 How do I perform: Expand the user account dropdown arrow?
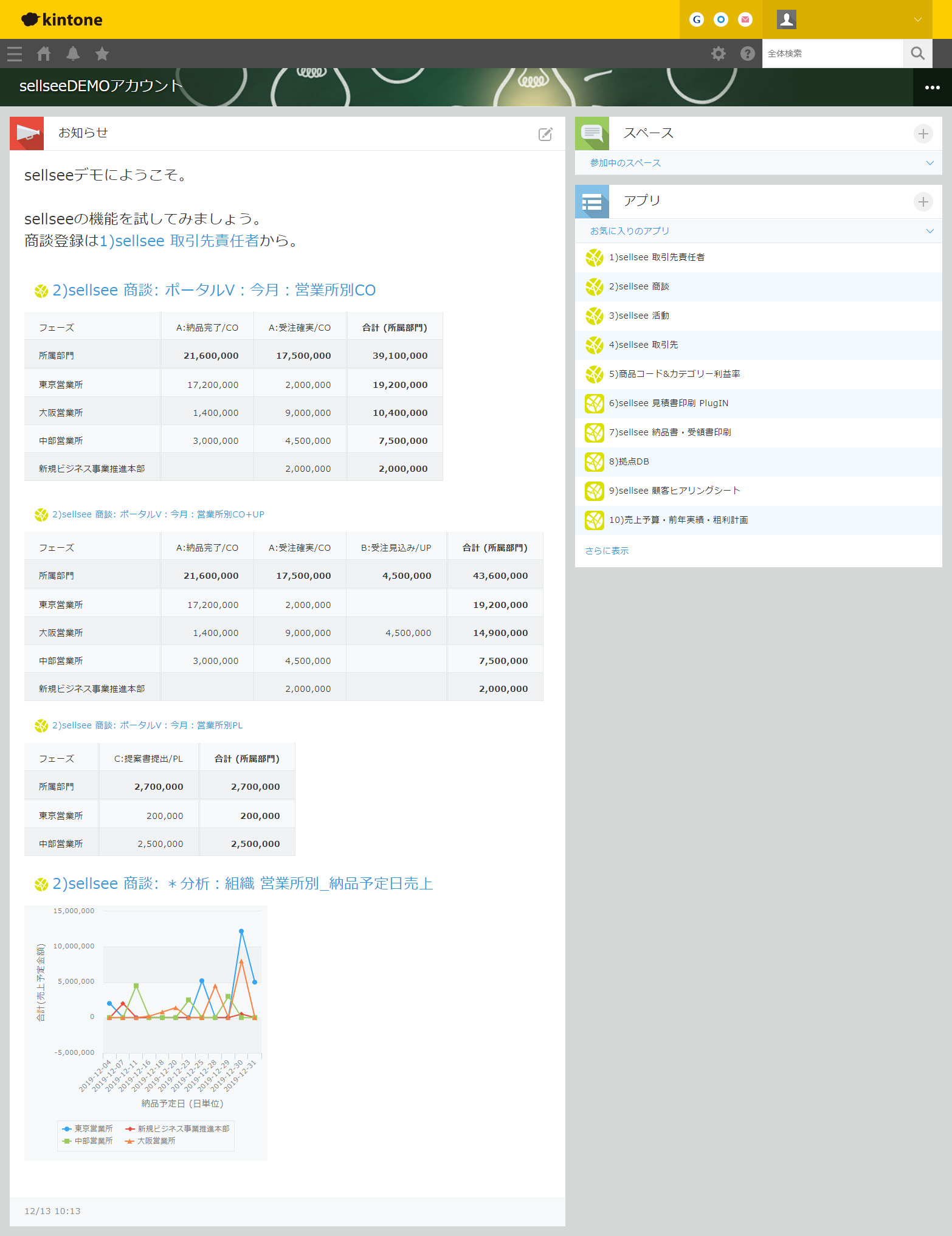coord(918,19)
